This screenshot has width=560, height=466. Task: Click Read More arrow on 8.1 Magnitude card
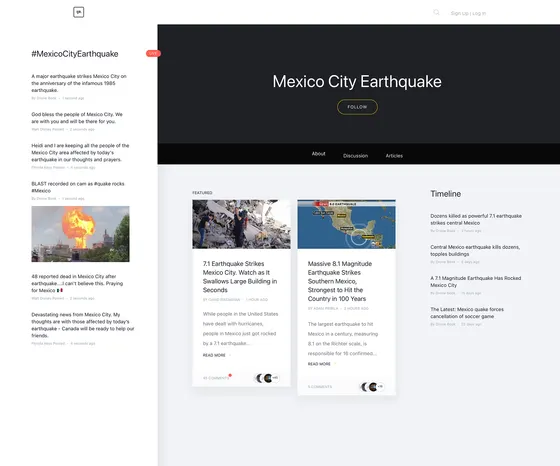click(x=335, y=364)
